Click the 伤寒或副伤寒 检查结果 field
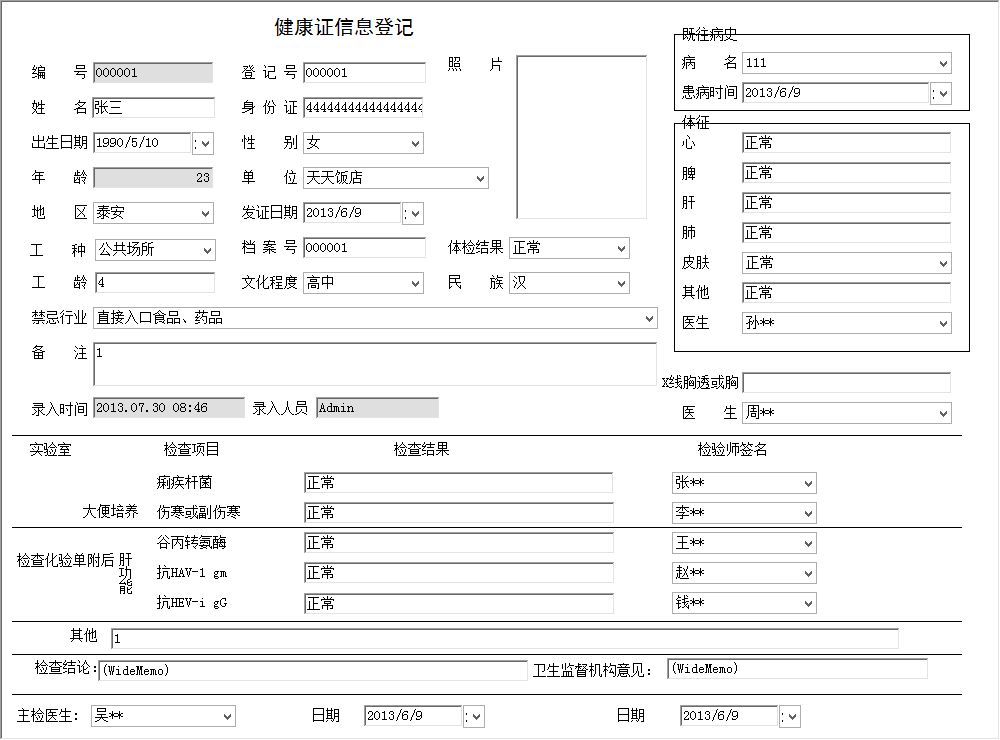The width and height of the screenshot is (1000, 740). 458,513
